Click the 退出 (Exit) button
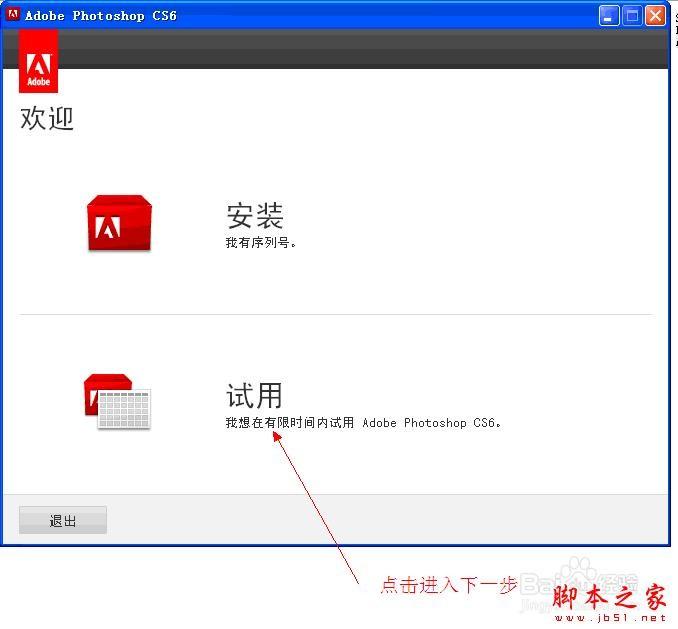The image size is (678, 629). [63, 520]
